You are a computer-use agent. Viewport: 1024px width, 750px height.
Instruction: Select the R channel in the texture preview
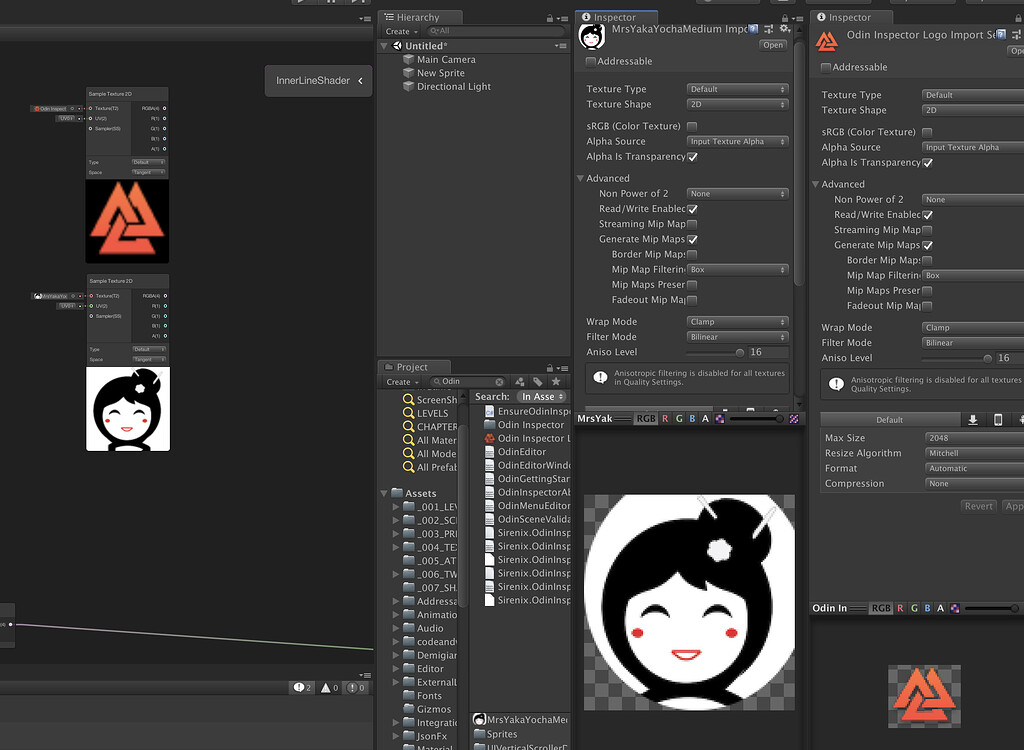coord(665,417)
